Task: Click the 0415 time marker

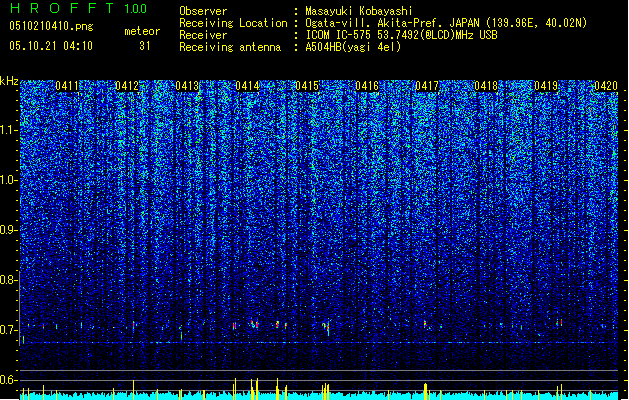Action: 307,86
